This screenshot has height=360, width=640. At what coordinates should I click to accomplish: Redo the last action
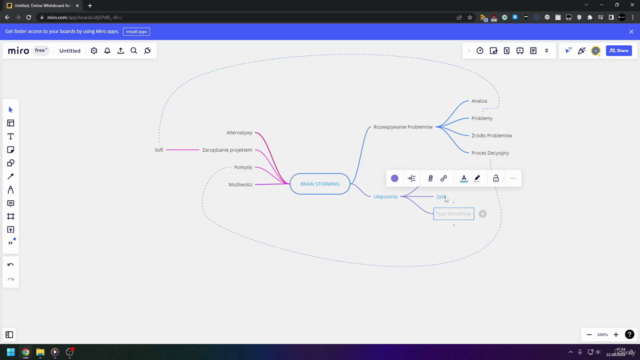(x=11, y=280)
